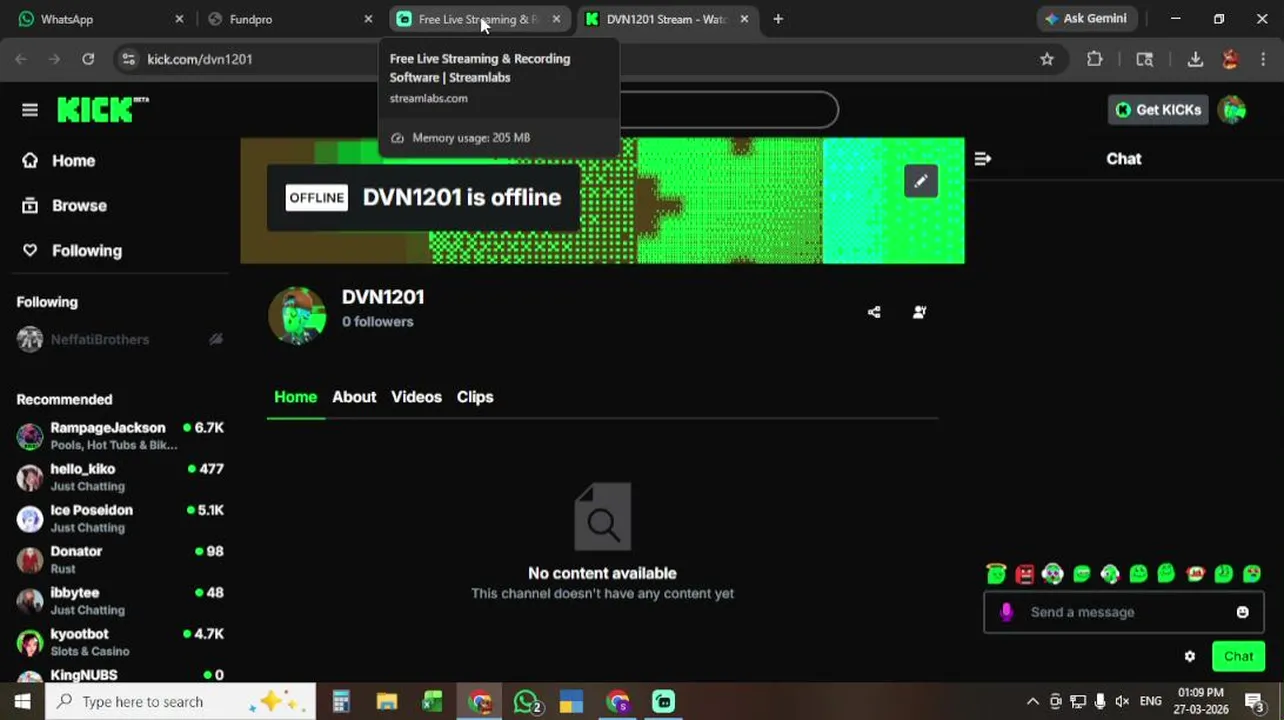Go back in the browser

(x=21, y=59)
